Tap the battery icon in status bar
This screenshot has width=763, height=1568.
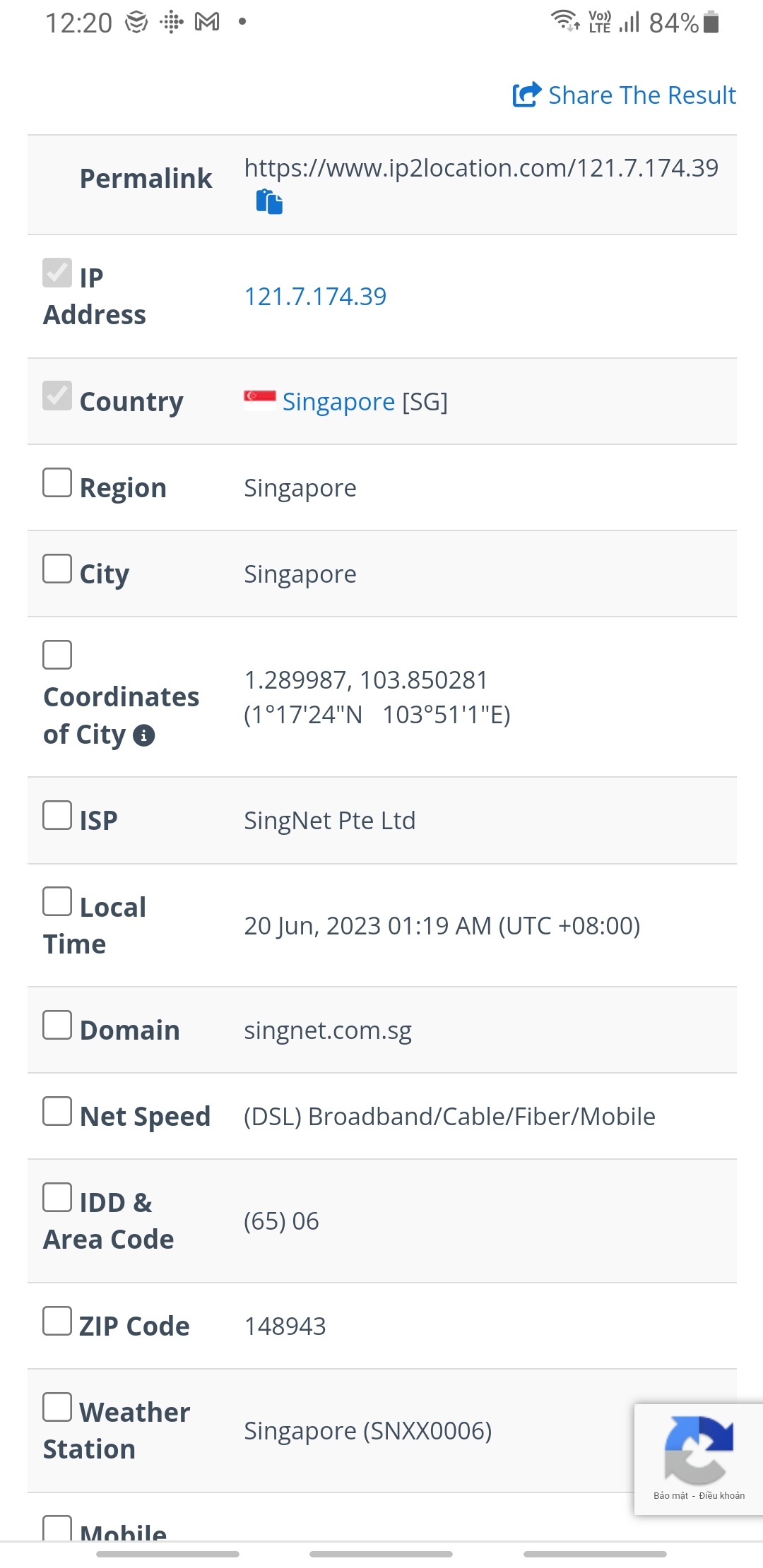[712, 22]
